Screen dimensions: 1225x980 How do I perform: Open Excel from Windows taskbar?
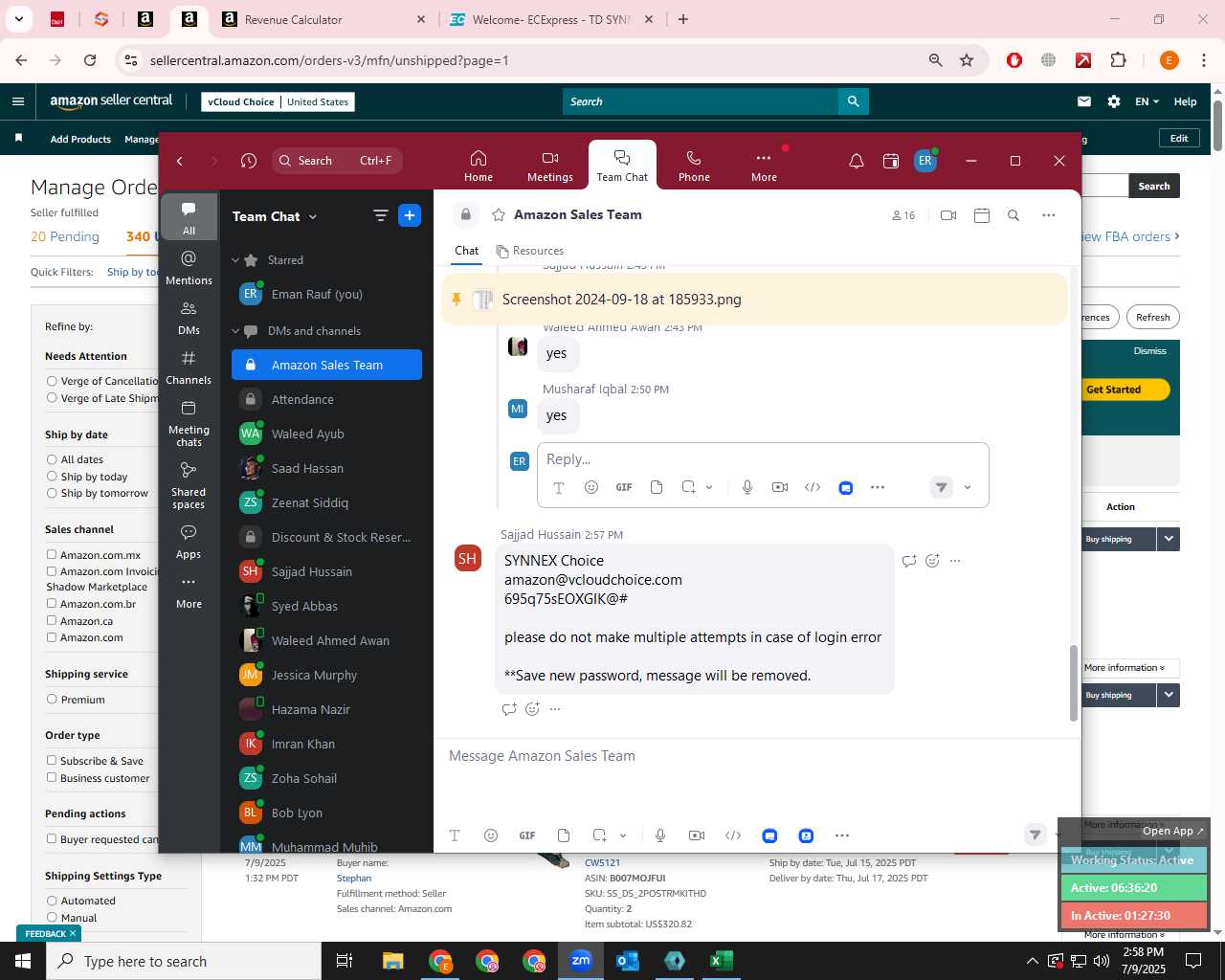(722, 961)
